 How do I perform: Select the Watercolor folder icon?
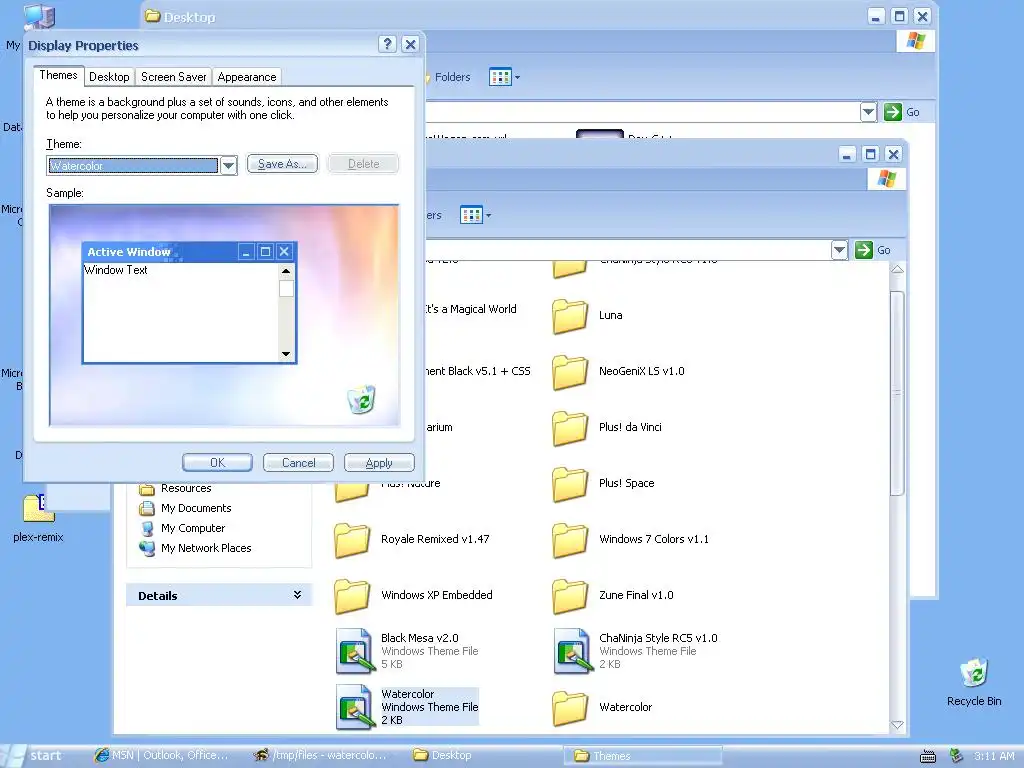[x=569, y=708]
